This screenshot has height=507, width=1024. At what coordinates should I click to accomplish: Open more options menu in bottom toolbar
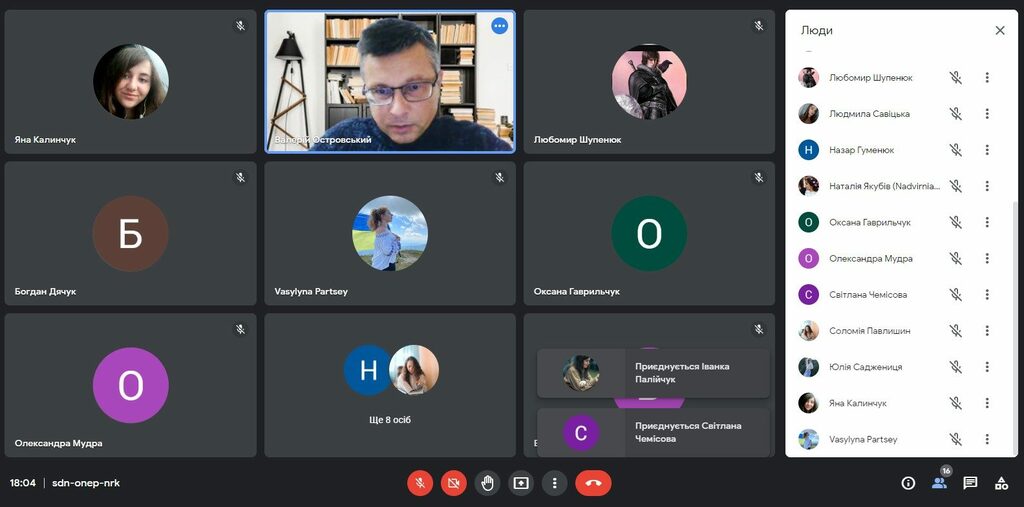click(554, 483)
